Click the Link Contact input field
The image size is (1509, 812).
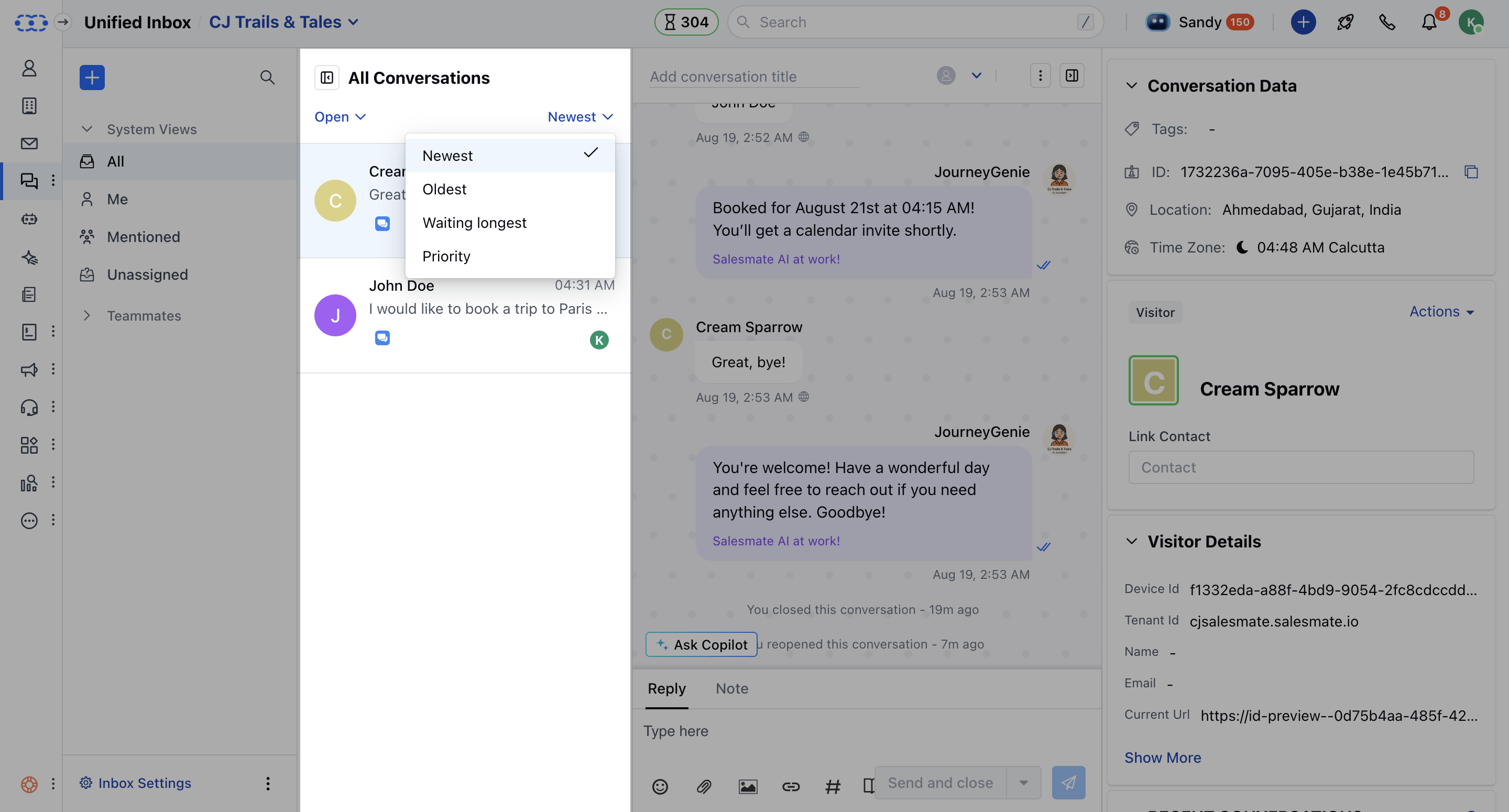1300,467
